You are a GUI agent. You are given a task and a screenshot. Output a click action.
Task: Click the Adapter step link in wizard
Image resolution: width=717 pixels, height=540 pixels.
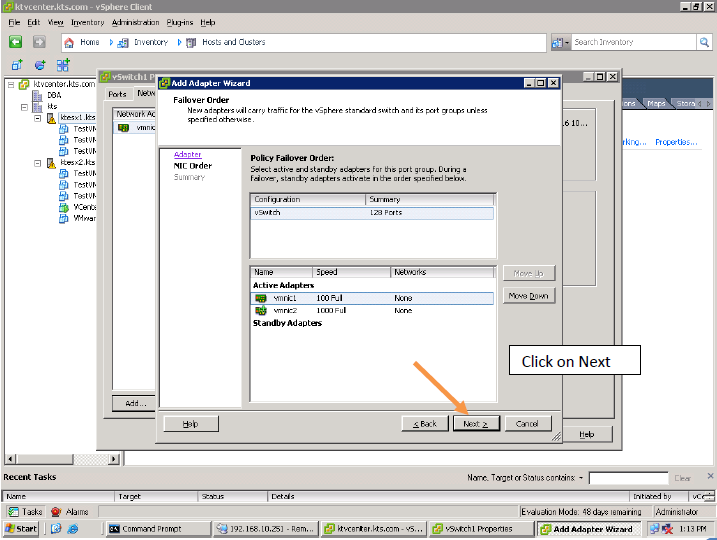187,155
